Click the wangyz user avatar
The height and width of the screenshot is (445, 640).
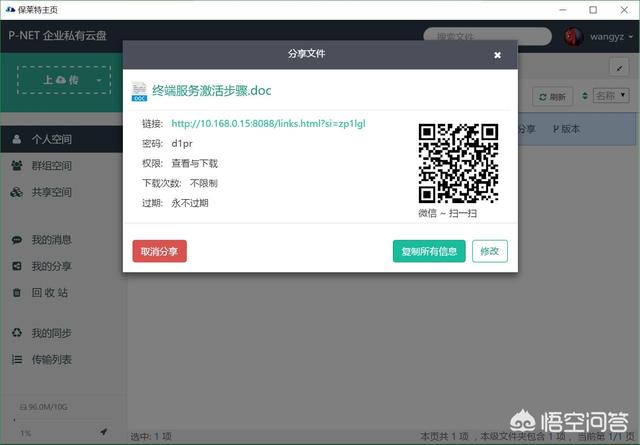tap(573, 37)
